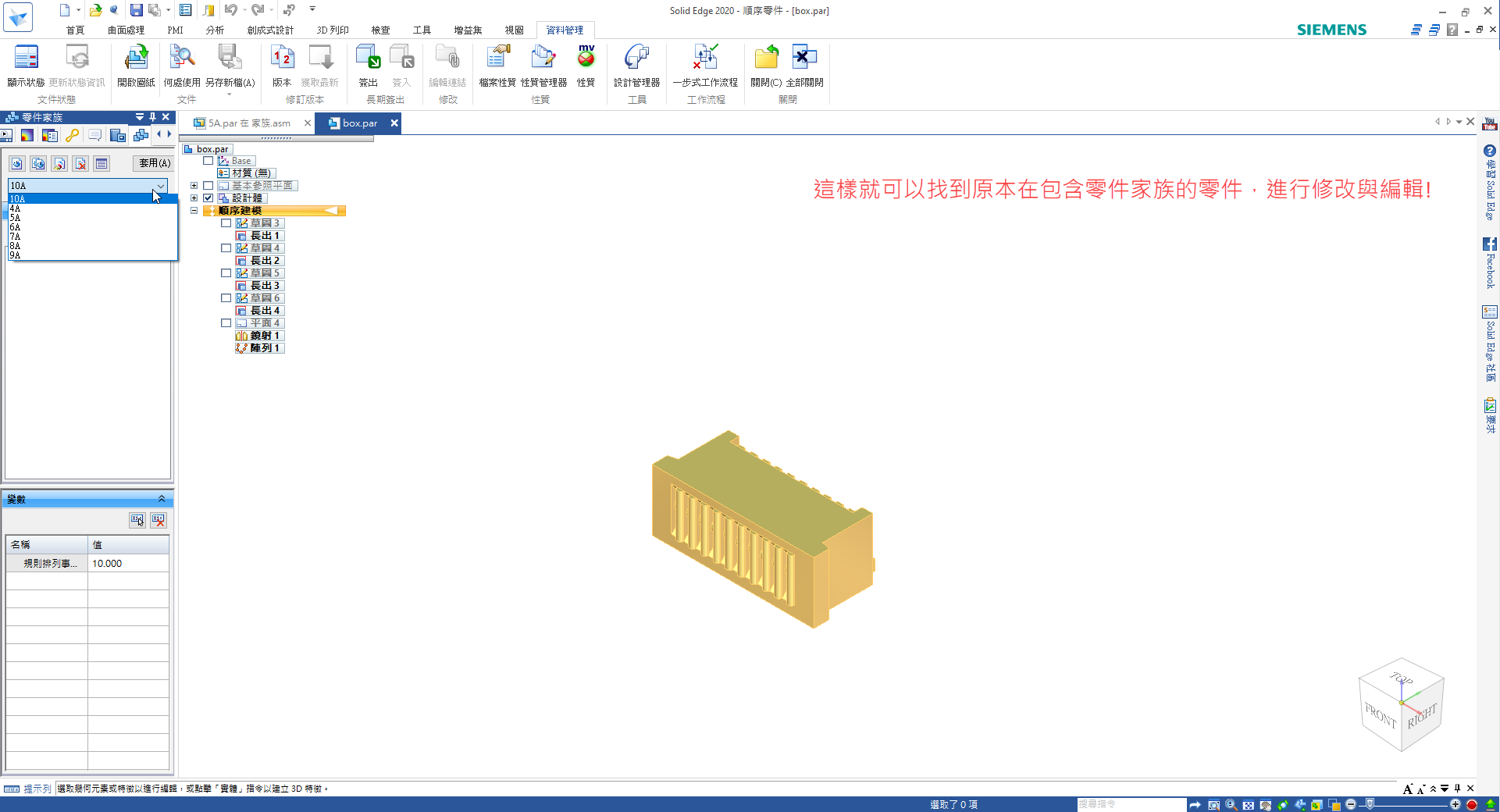This screenshot has height=812, width=1500.
Task: Expand the 設計體 tree node
Action: [194, 198]
